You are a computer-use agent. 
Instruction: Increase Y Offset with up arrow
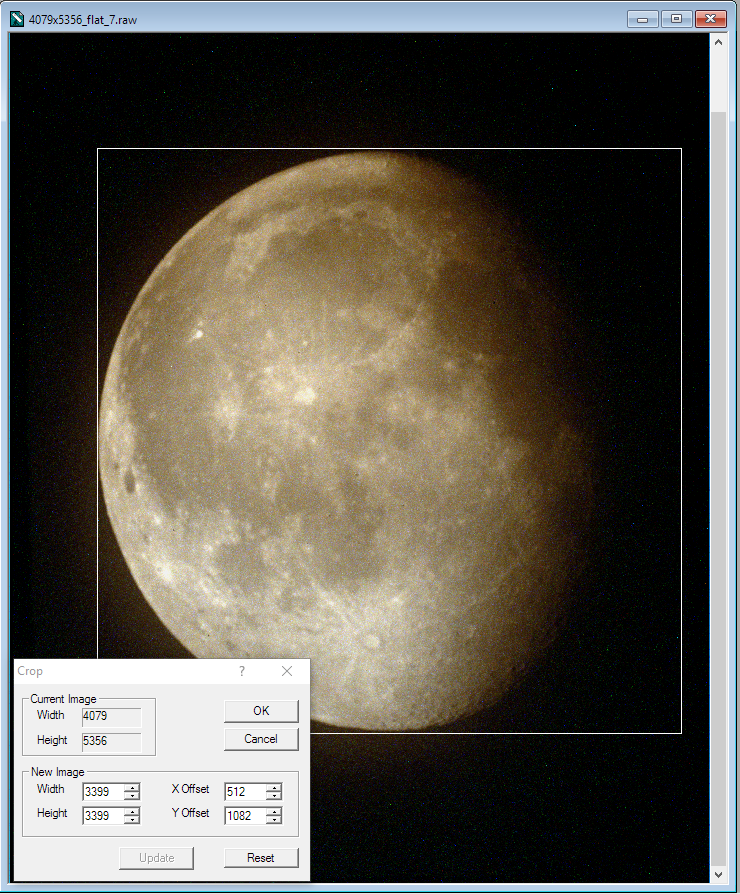click(x=274, y=811)
